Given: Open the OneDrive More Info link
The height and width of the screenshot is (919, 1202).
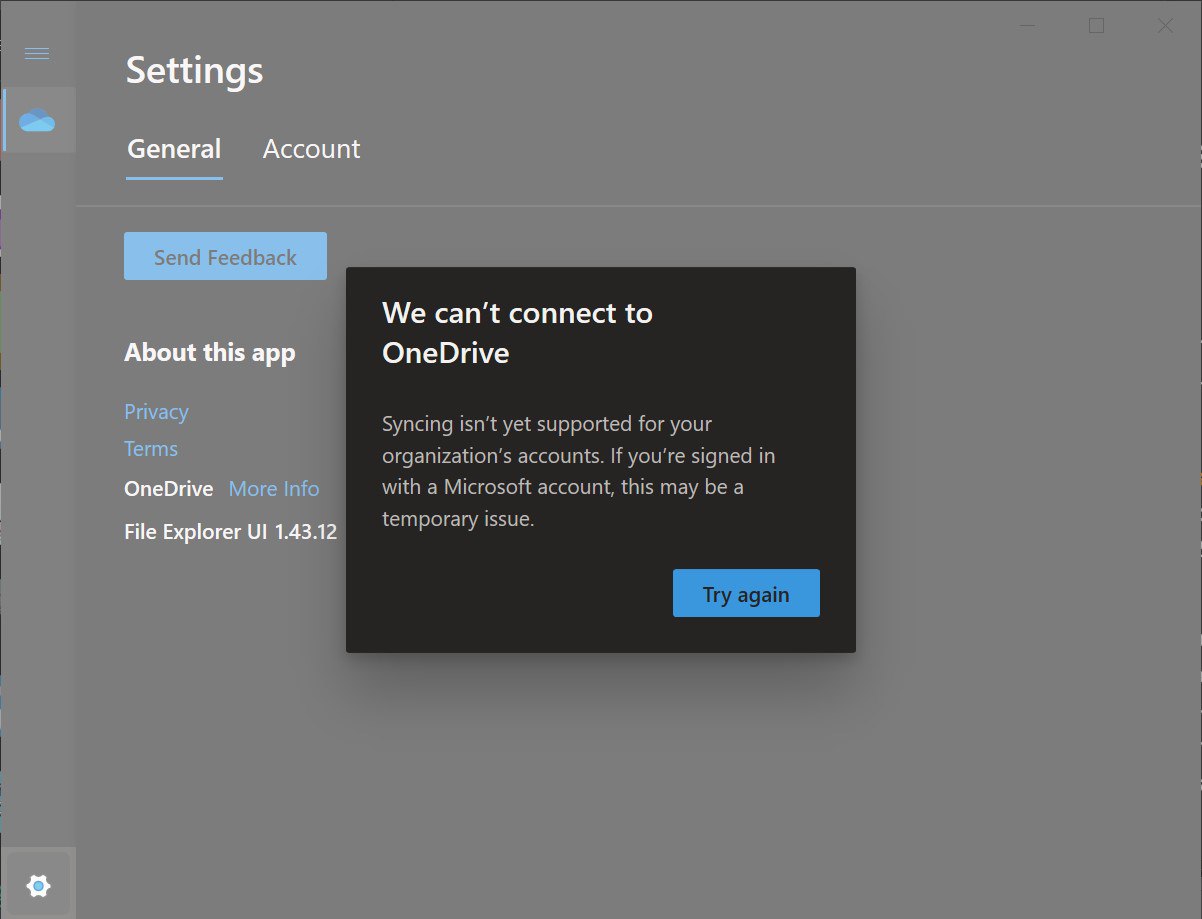Looking at the screenshot, I should pyautogui.click(x=274, y=489).
